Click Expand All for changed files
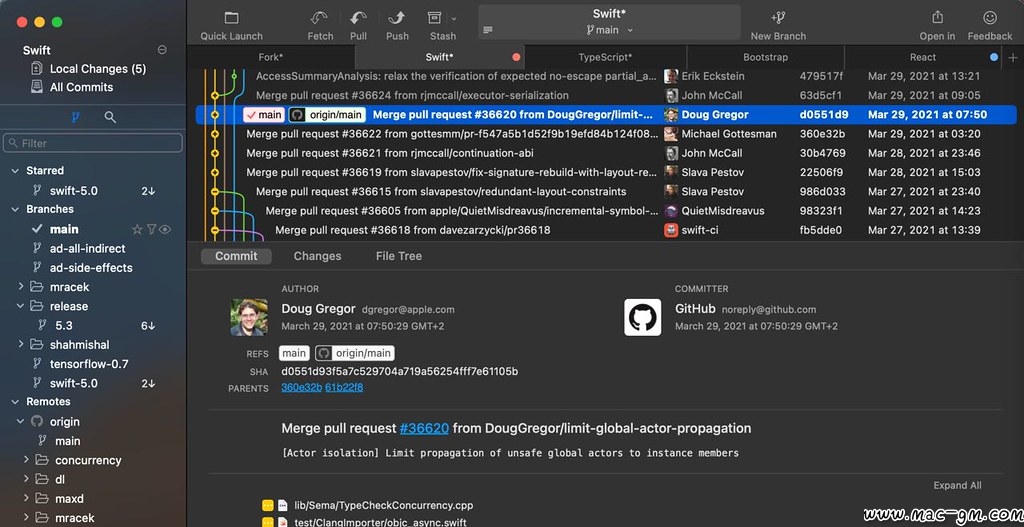 point(957,485)
